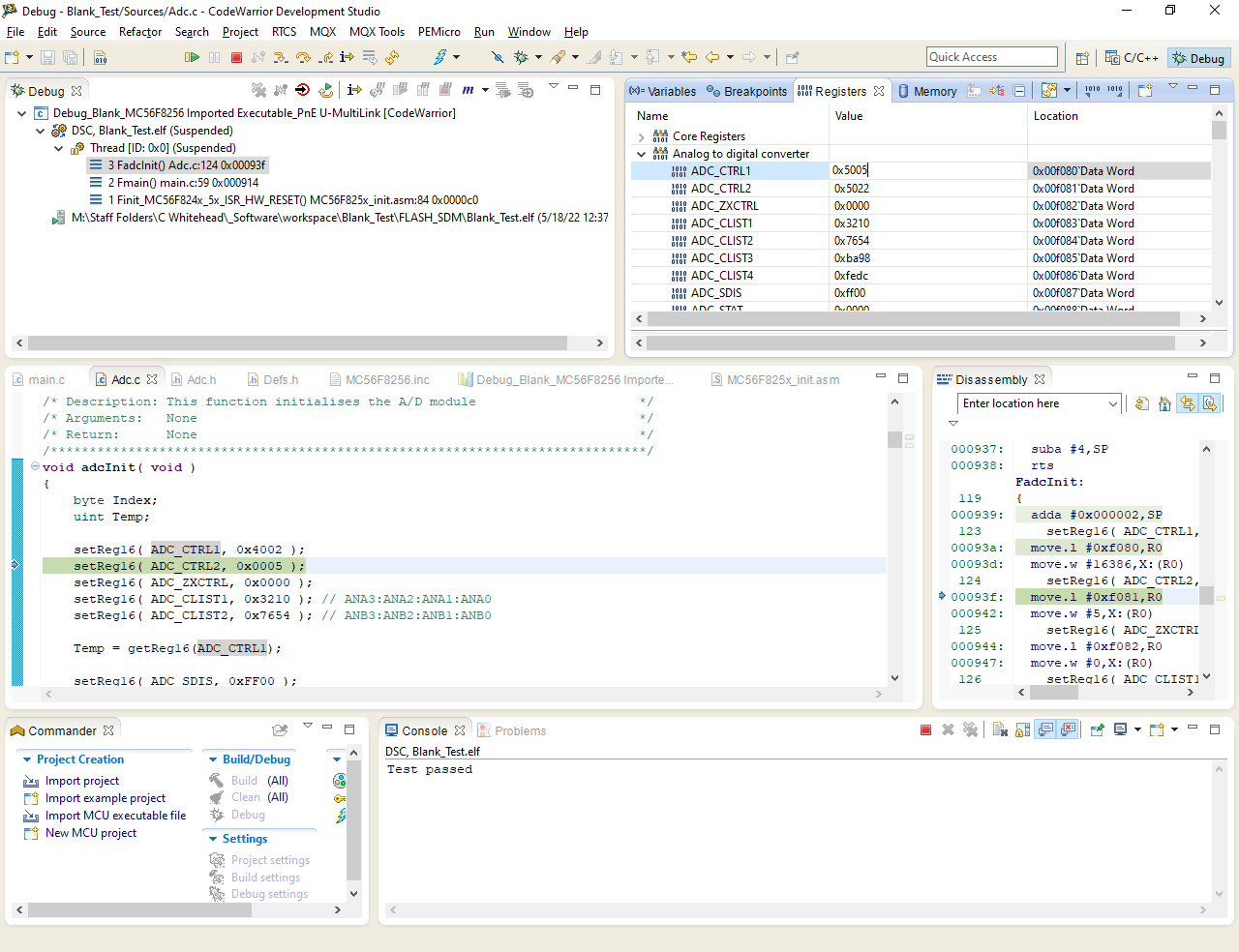
Task: Open the PEMicro menu
Action: [x=438, y=32]
